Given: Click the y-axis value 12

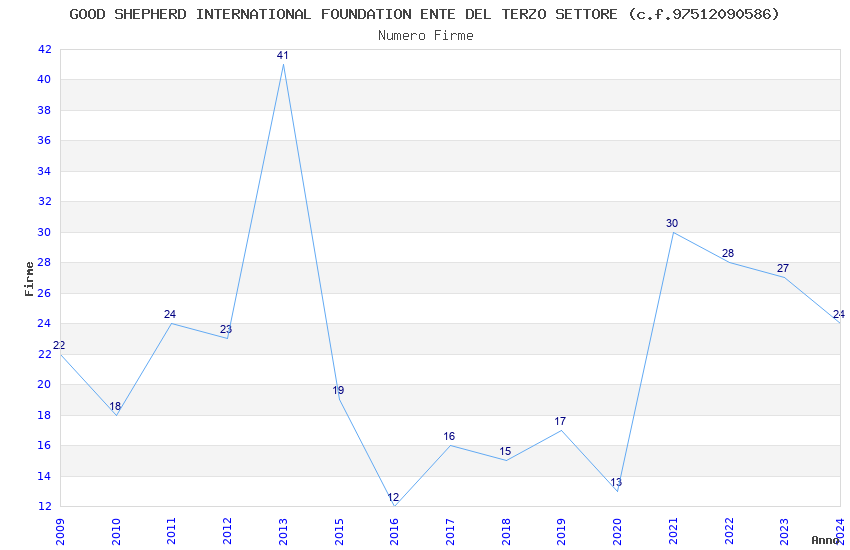Looking at the screenshot, I should pos(44,506).
